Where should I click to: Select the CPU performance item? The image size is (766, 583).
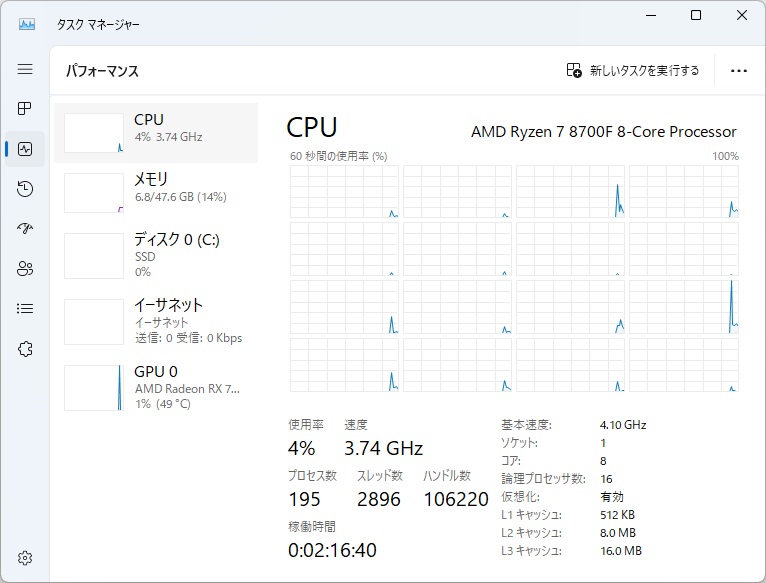pyautogui.click(x=156, y=132)
